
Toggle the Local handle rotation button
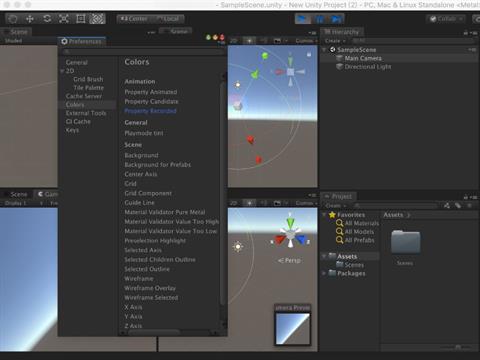pos(168,19)
